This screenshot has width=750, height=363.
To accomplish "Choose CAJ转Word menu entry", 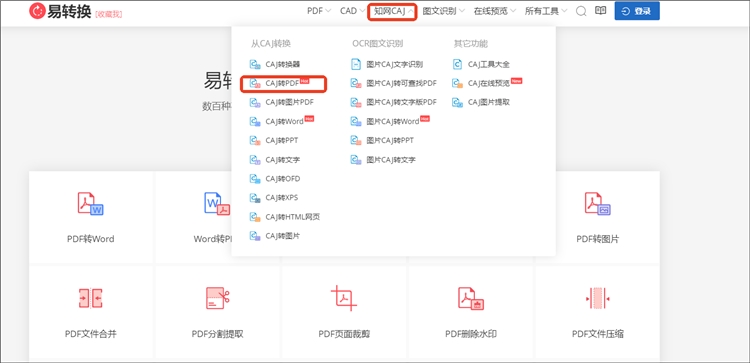I will point(282,121).
